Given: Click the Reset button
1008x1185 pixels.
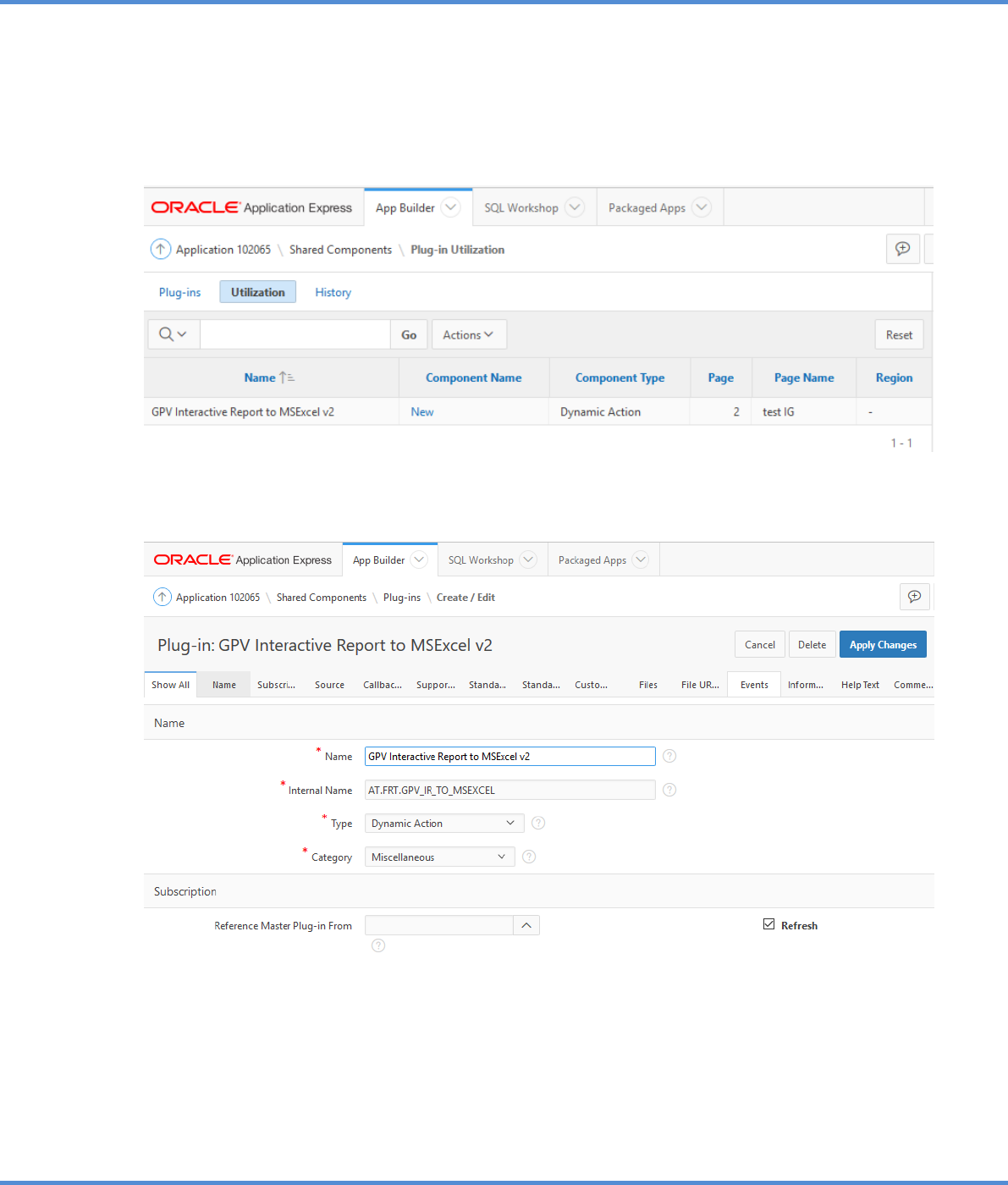Looking at the screenshot, I should point(899,334).
